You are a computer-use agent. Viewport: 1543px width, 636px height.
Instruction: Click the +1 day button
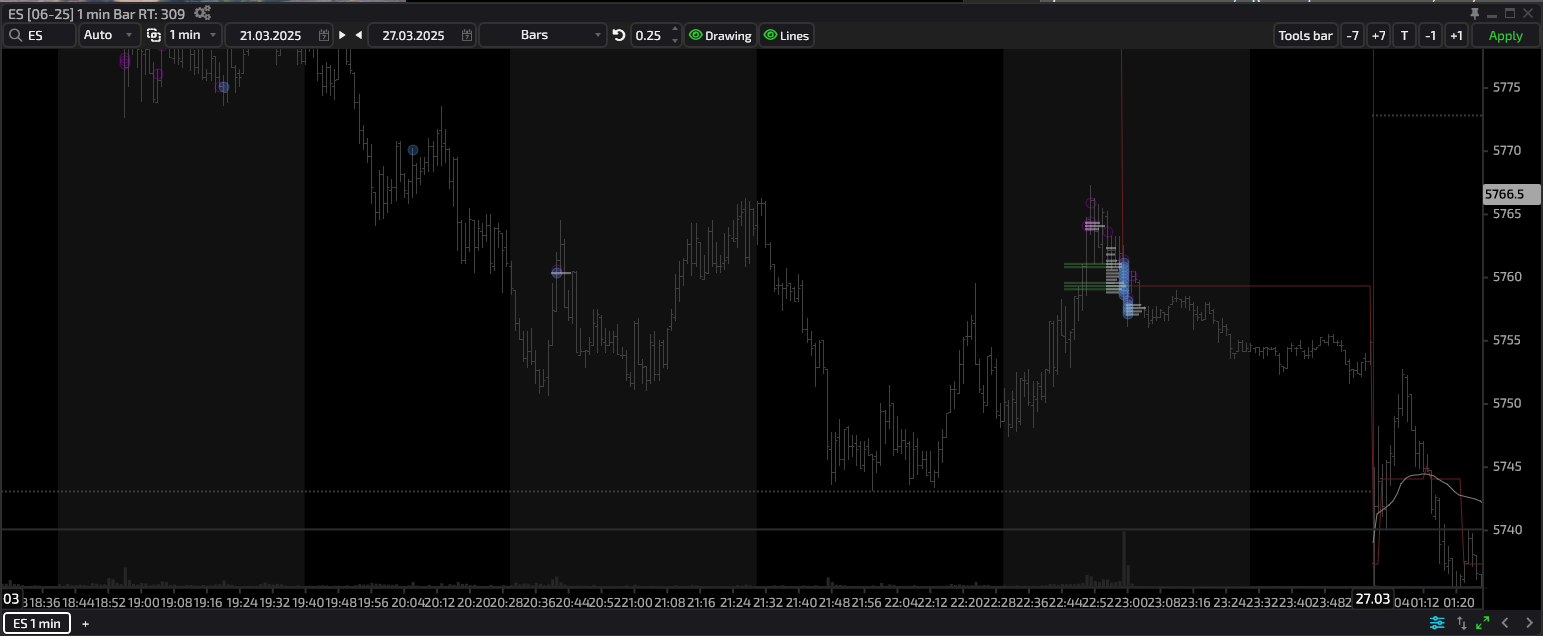point(1456,35)
